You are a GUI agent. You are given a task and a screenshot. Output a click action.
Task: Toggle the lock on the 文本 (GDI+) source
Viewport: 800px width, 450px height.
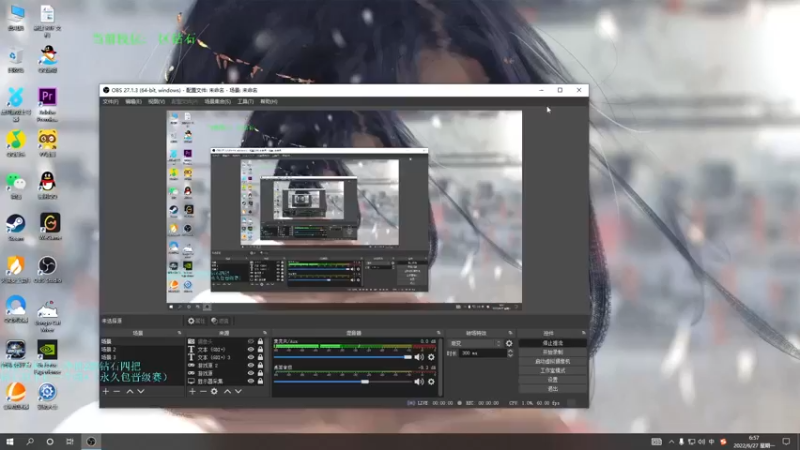click(x=260, y=349)
